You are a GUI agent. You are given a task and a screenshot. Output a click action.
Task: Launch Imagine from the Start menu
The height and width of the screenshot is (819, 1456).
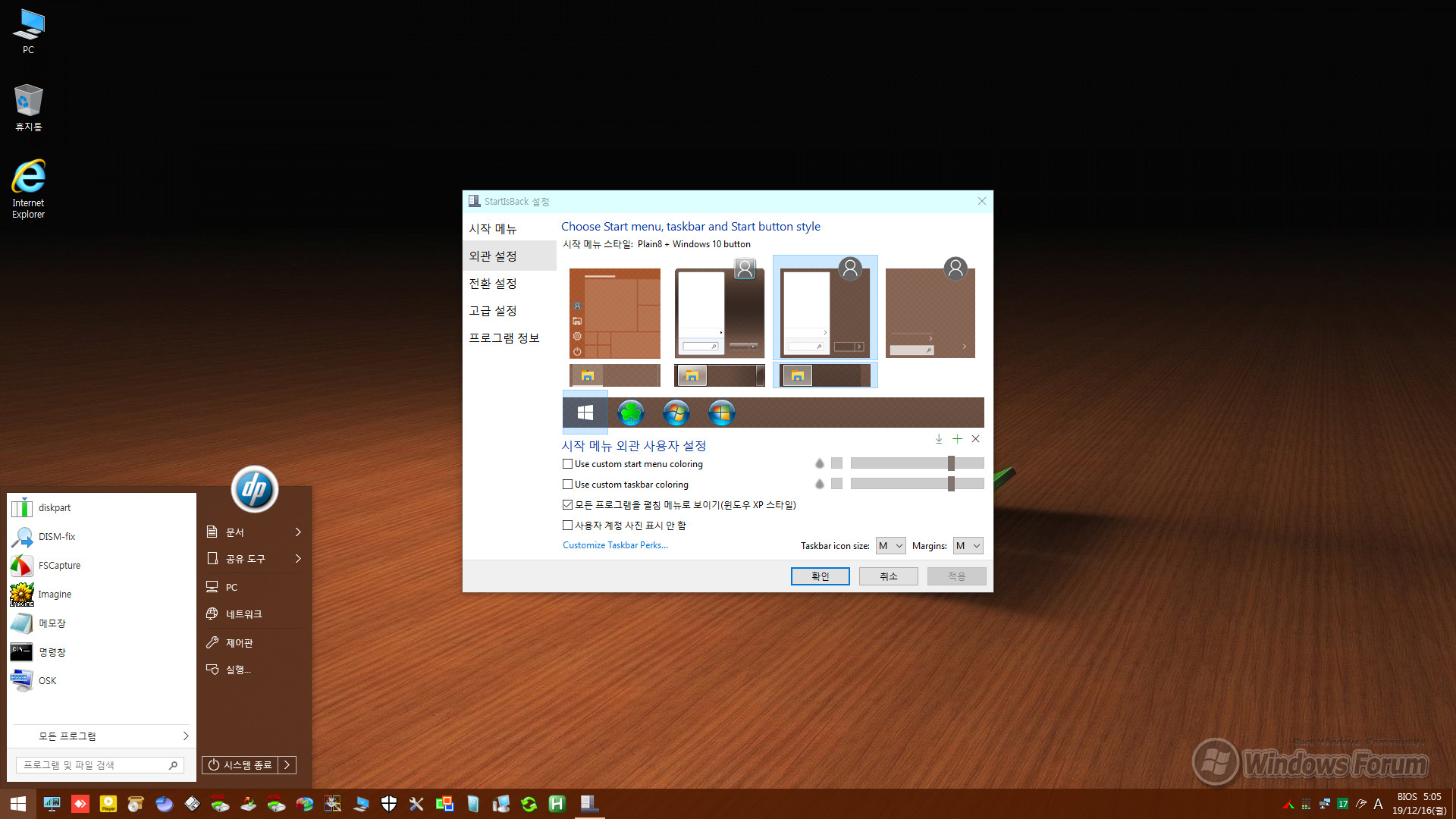pos(102,595)
